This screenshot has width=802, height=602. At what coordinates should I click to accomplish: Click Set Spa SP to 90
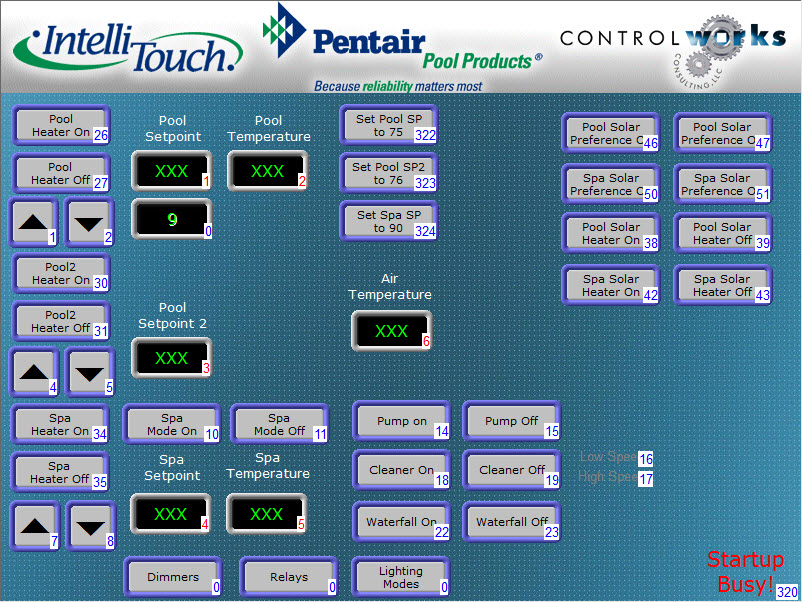389,221
